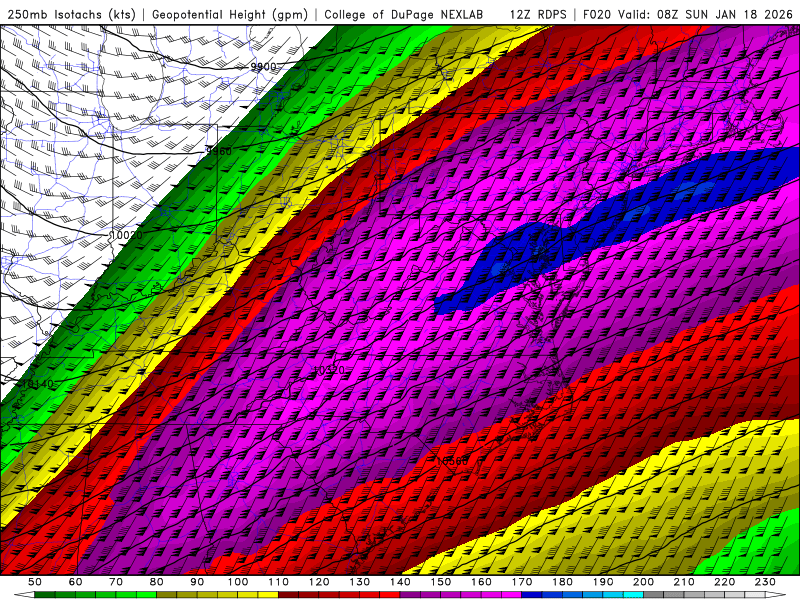Click the '12Z RDPS' model run label
This screenshot has height=600, width=800.
click(538, 14)
